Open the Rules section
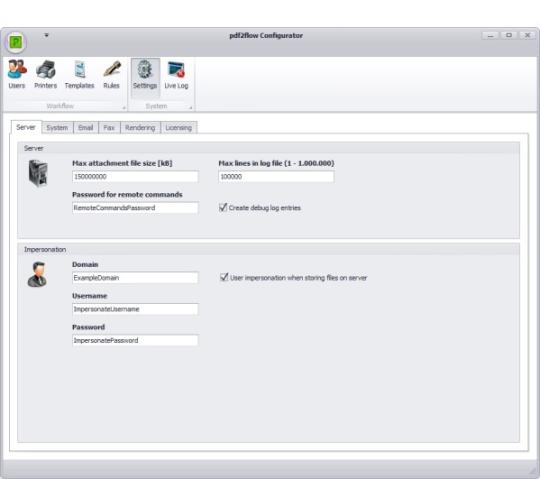This screenshot has width=540, height=479. click(112, 75)
